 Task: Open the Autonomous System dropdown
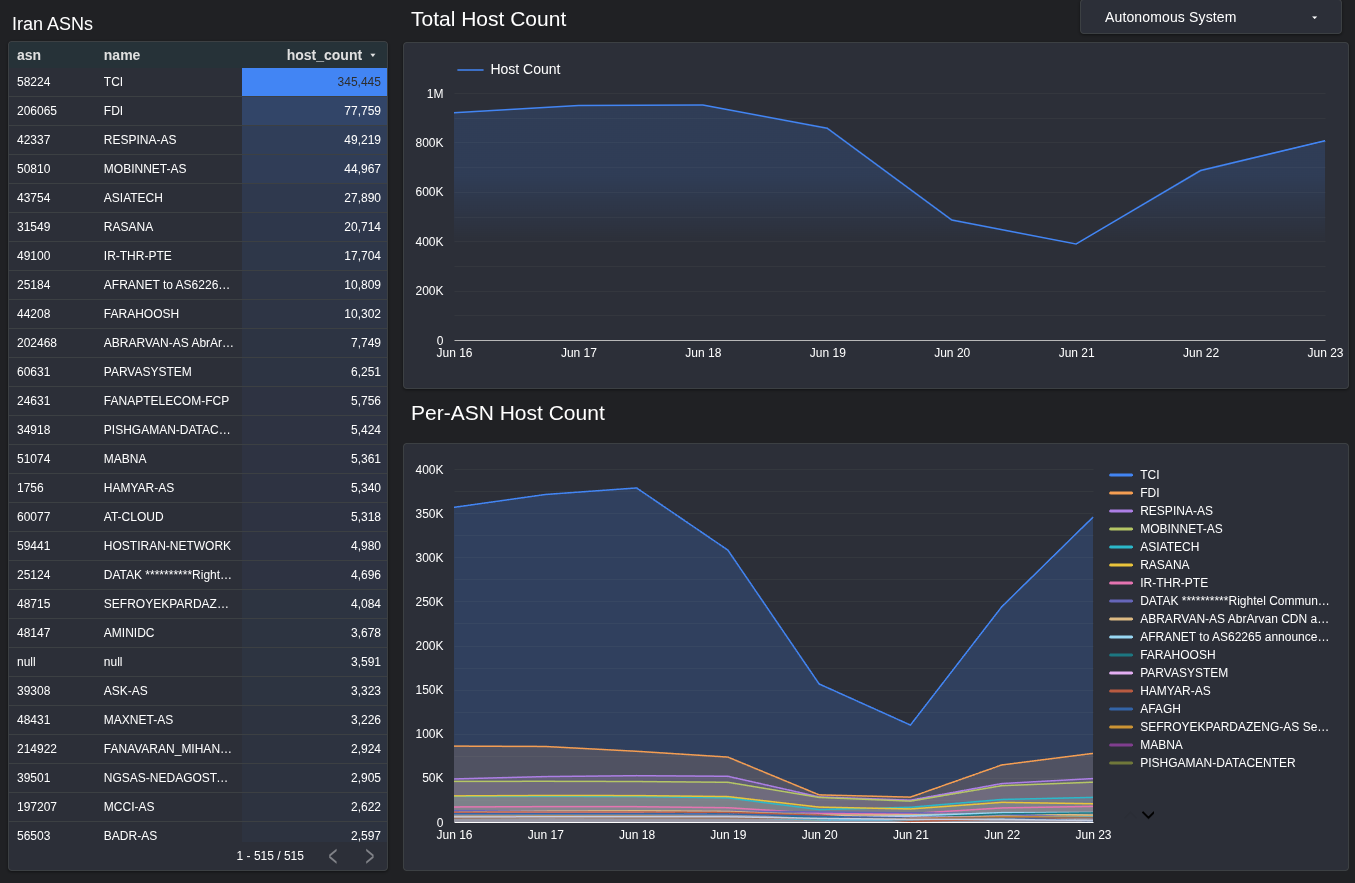pos(1210,17)
